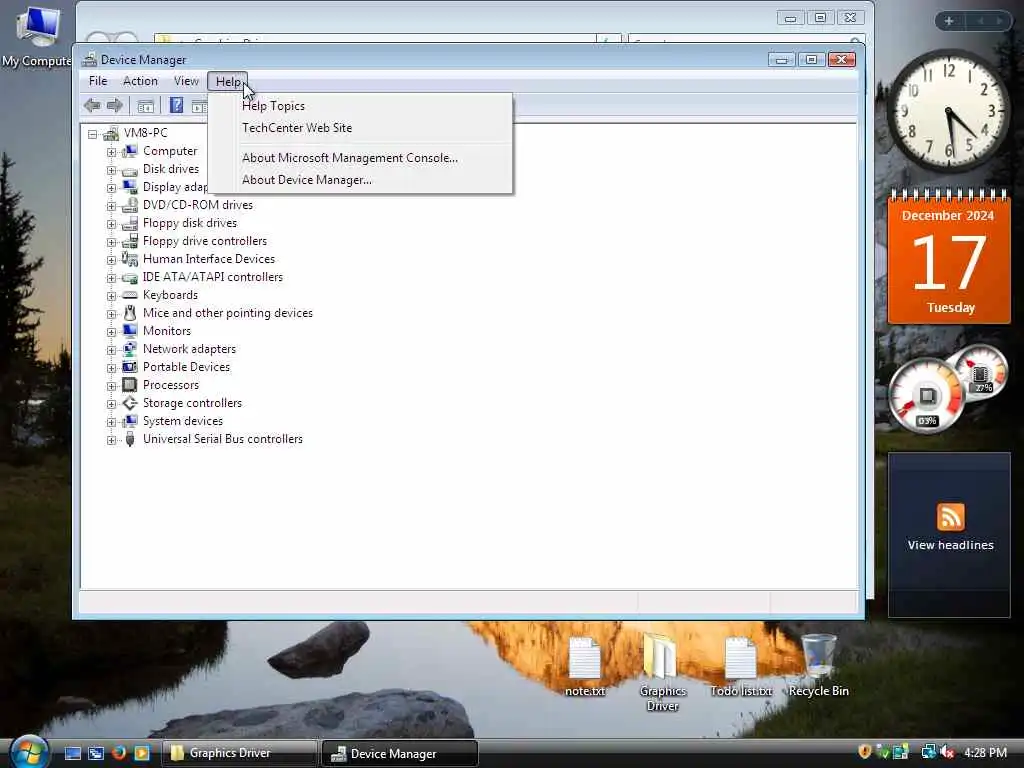Click the Firefox quick launch icon

pos(118,753)
